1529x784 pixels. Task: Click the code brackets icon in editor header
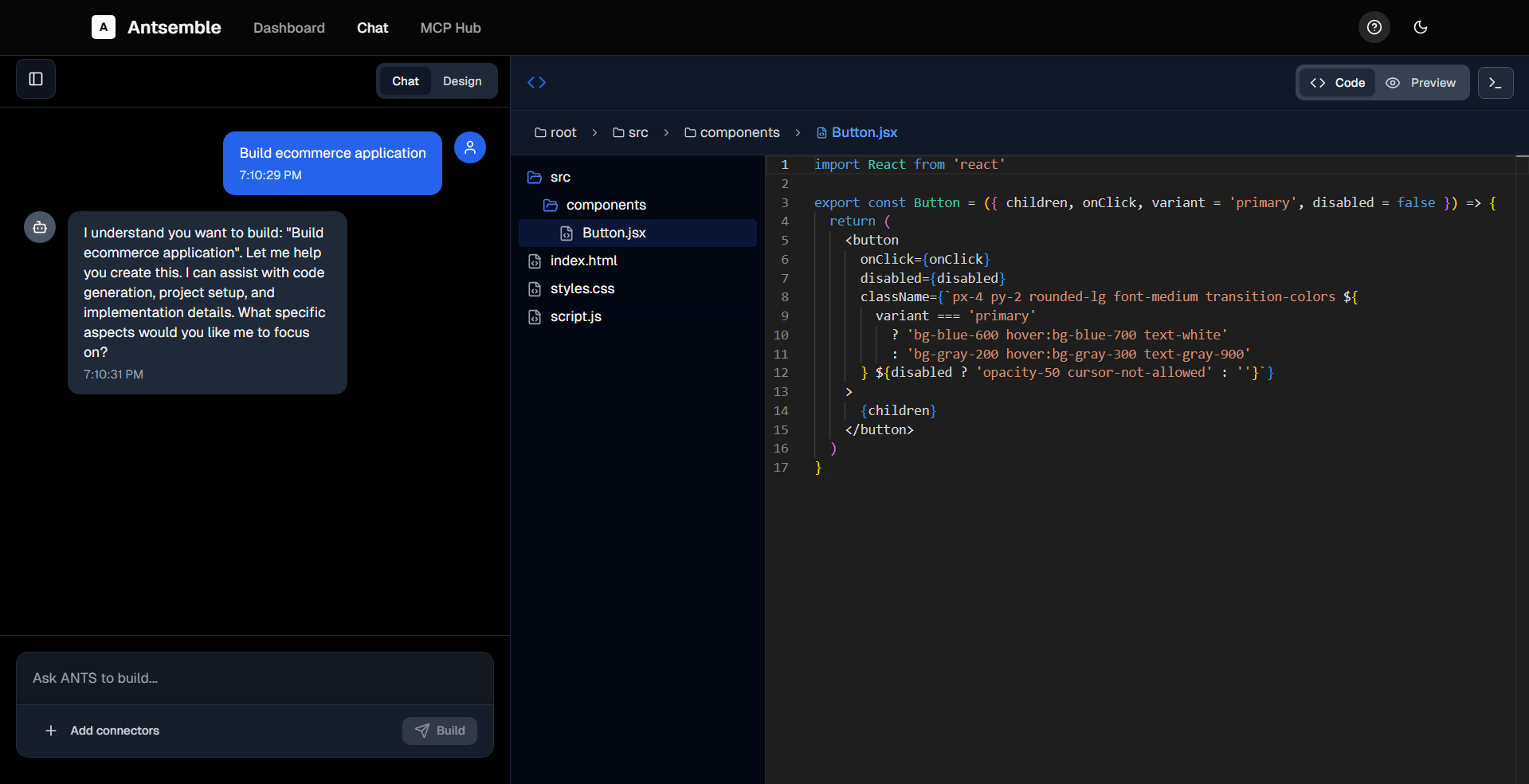(536, 82)
